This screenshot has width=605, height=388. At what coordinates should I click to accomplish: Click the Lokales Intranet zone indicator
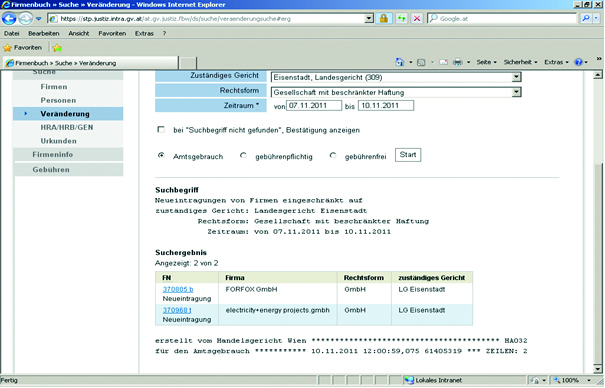point(433,380)
